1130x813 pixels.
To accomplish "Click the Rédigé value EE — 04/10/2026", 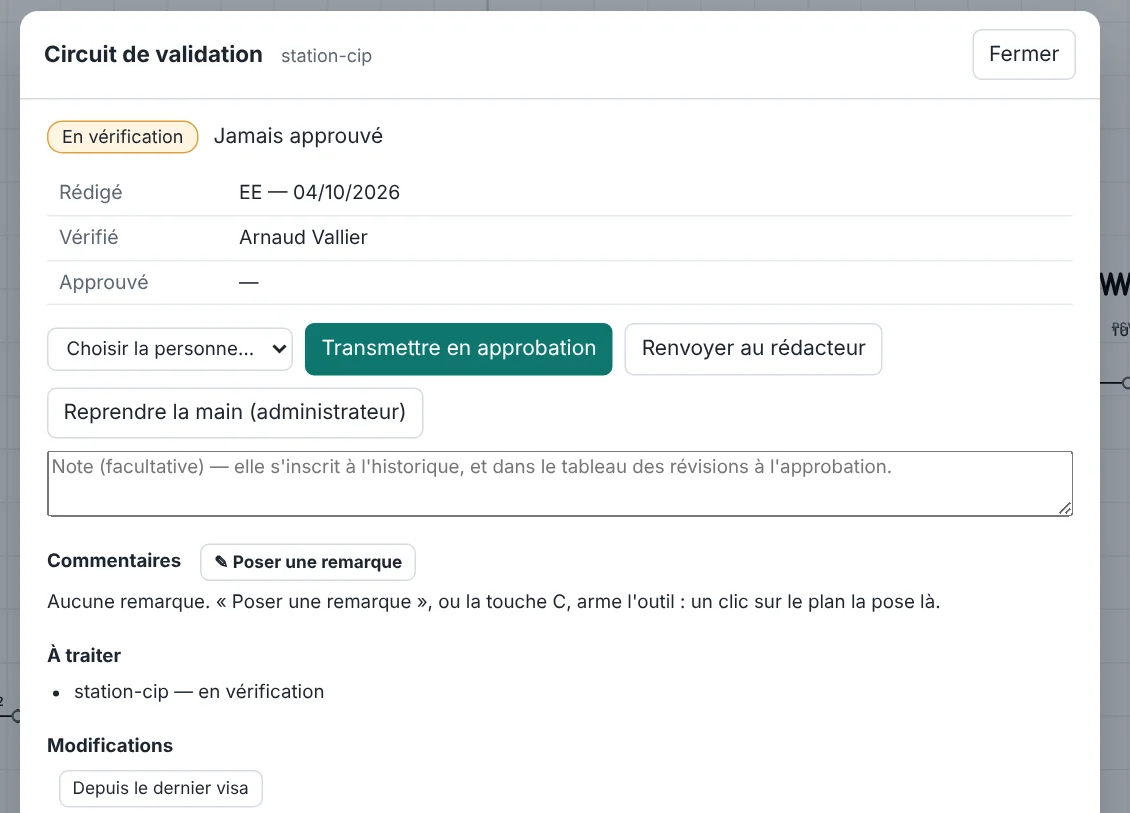I will pyautogui.click(x=319, y=192).
